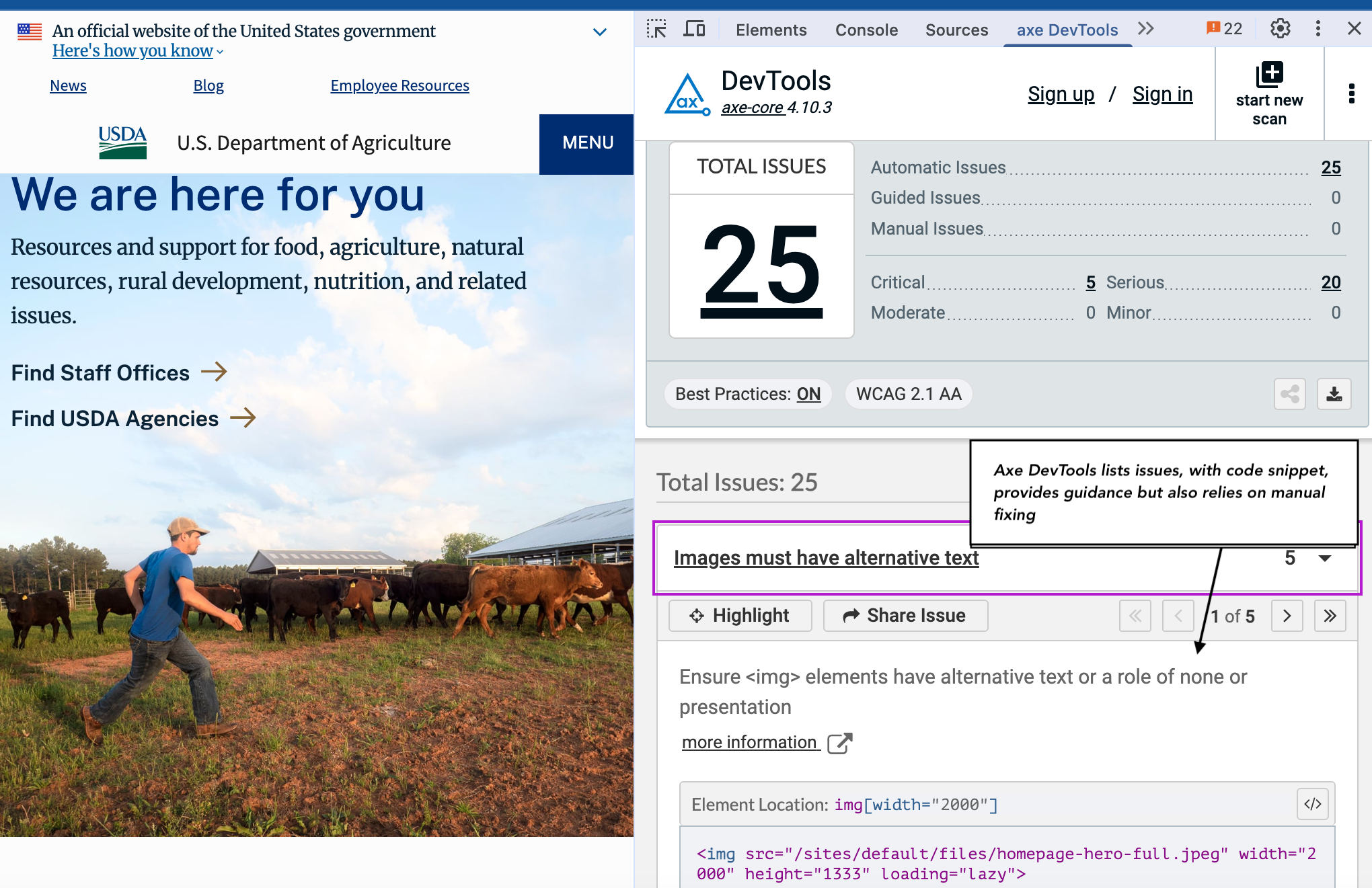
Task: Switch to the Console tab
Action: [866, 30]
